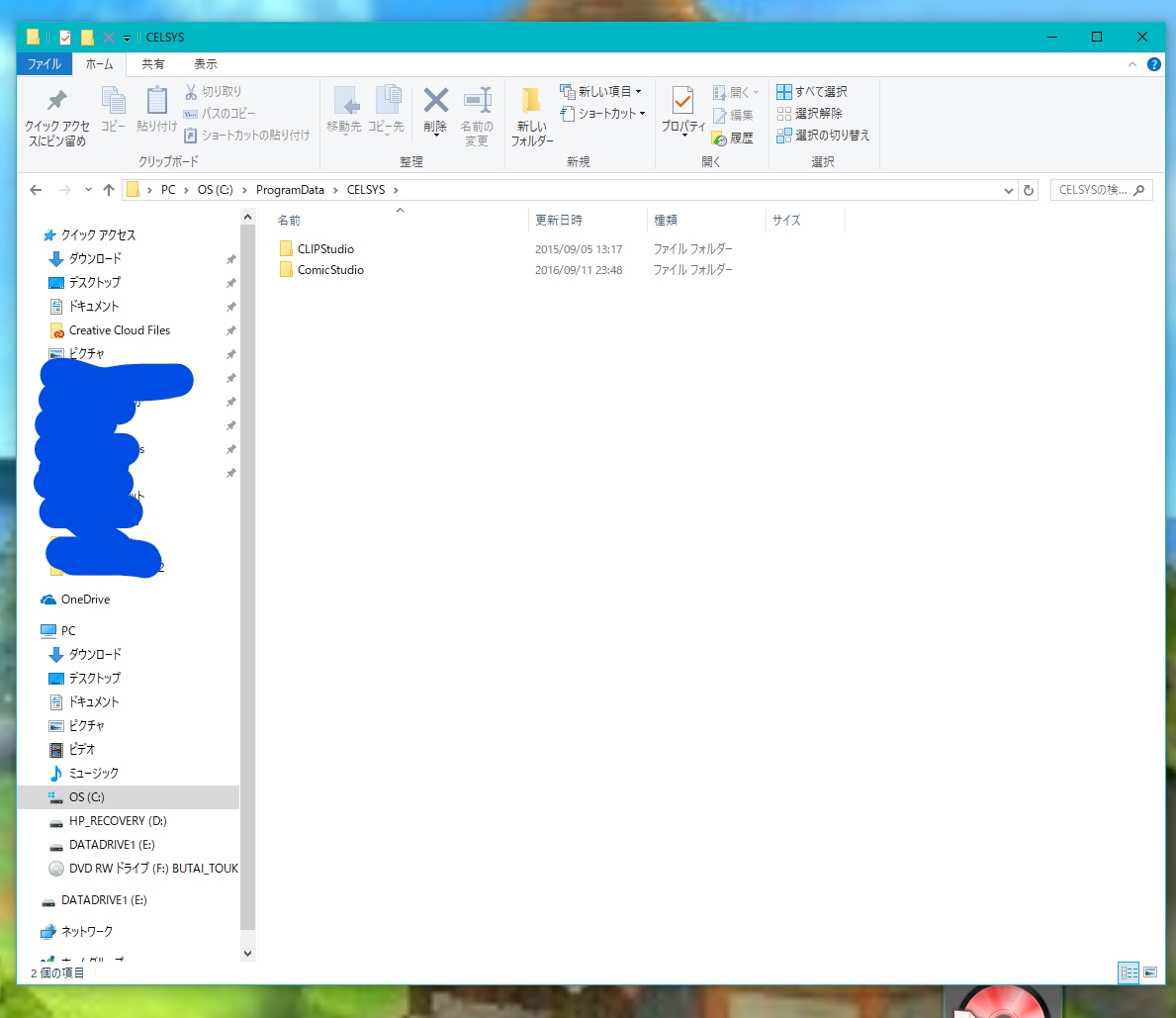Viewport: 1176px width, 1018px height.
Task: Open the HP_RECOVERY (D:) drive
Action: point(118,821)
